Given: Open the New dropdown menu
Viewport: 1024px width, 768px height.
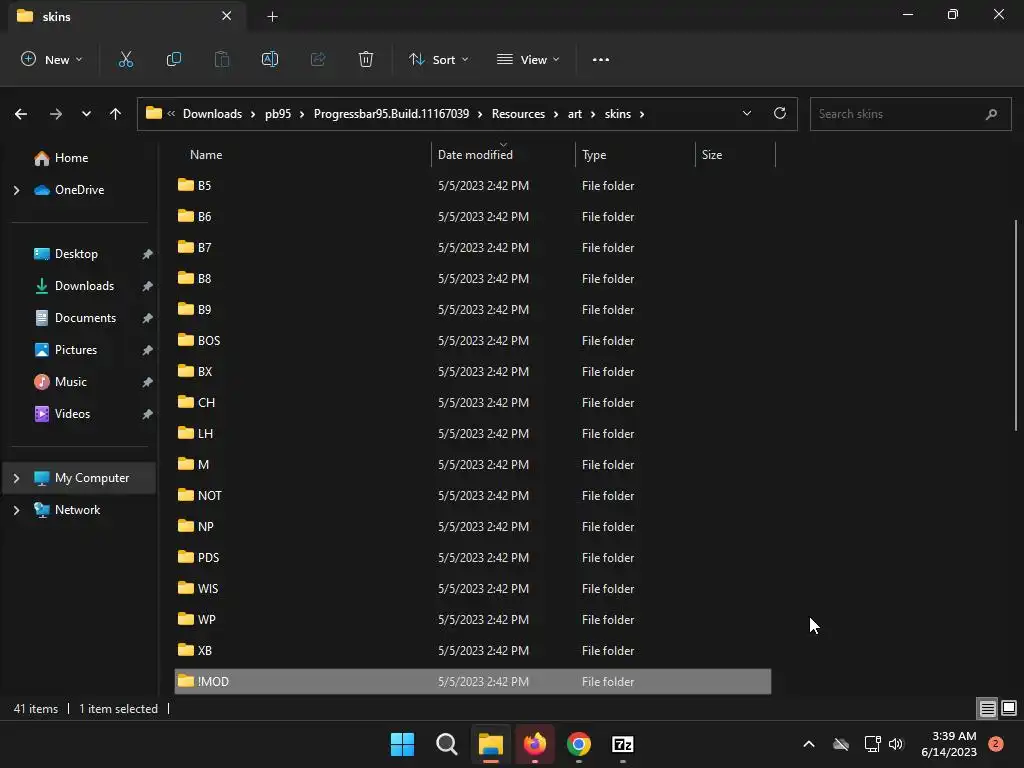Looking at the screenshot, I should pyautogui.click(x=52, y=59).
